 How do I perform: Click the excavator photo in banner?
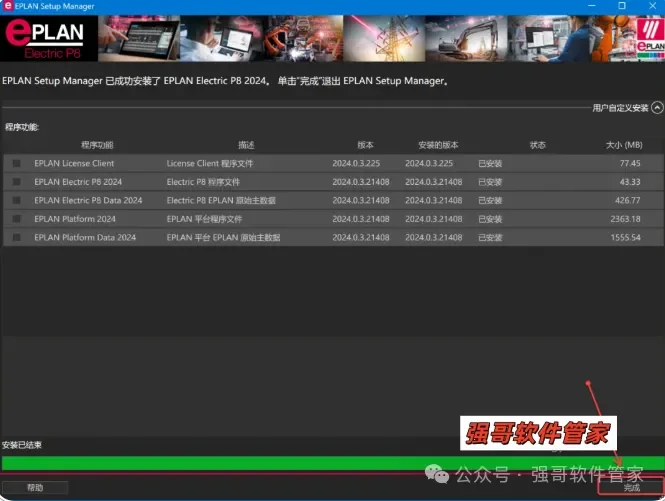(466, 39)
